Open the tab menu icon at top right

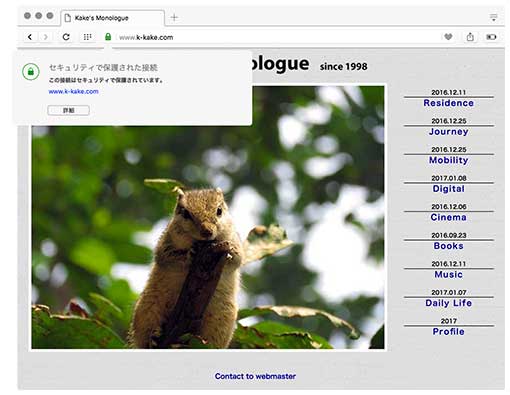[494, 17]
